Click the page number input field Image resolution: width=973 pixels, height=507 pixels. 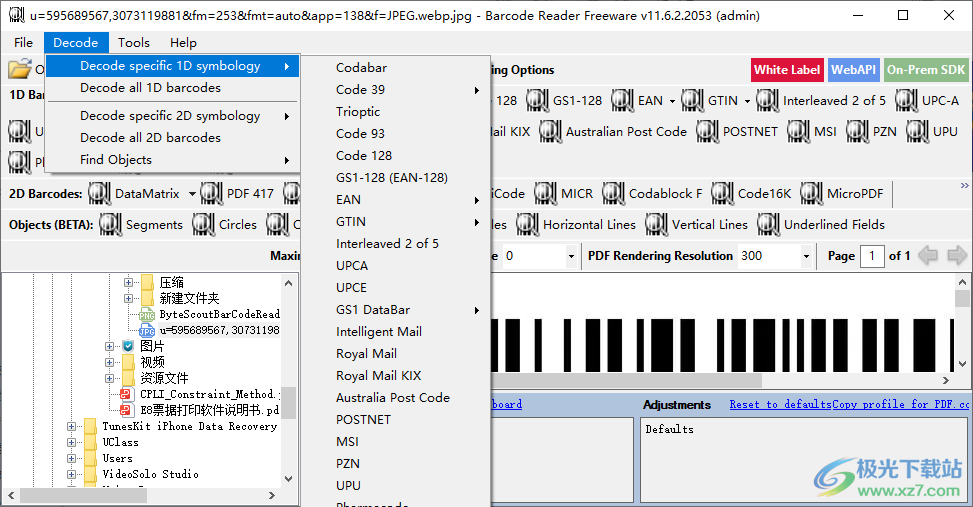(x=872, y=256)
